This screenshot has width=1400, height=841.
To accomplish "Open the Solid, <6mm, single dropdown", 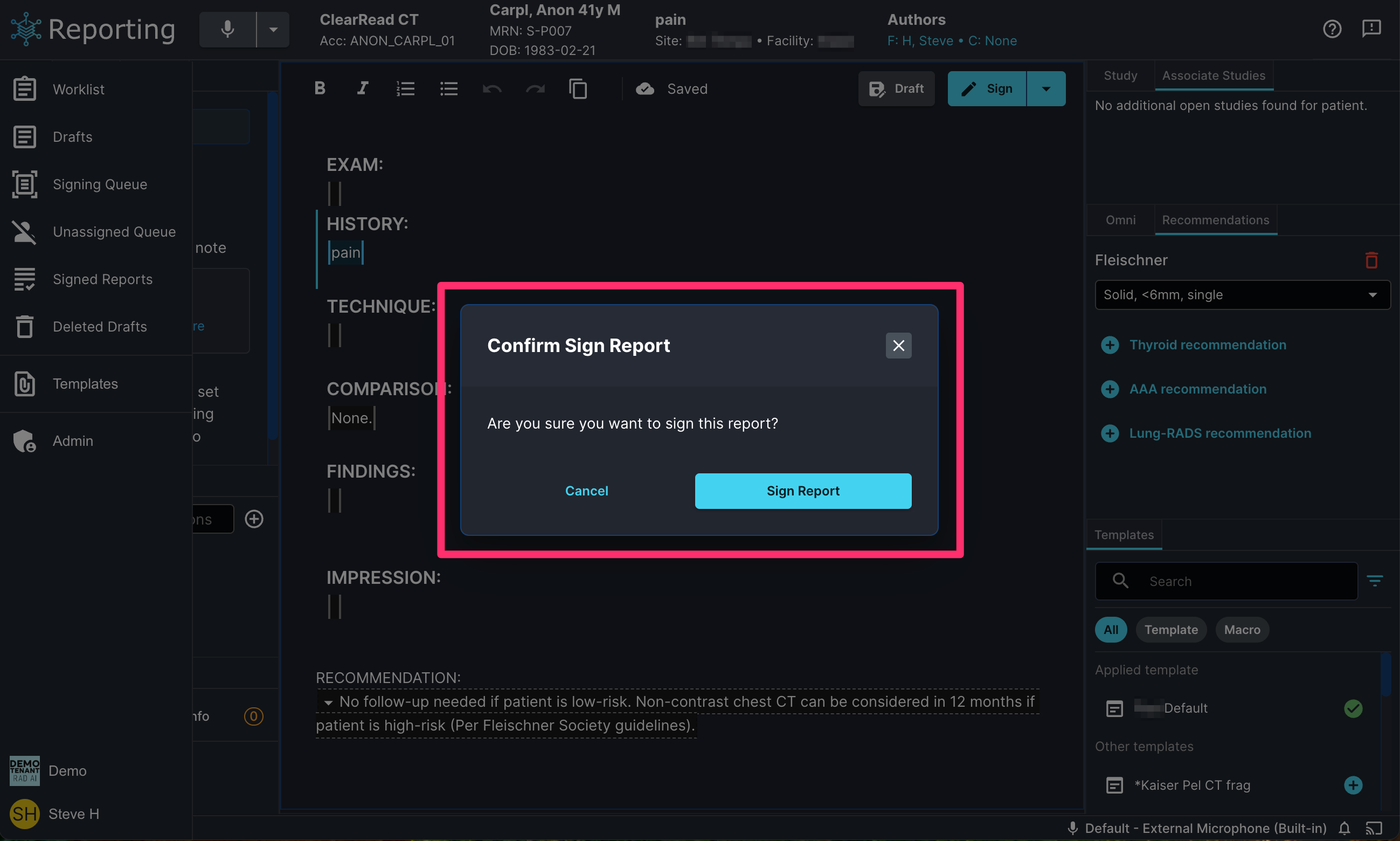I will 1242,295.
